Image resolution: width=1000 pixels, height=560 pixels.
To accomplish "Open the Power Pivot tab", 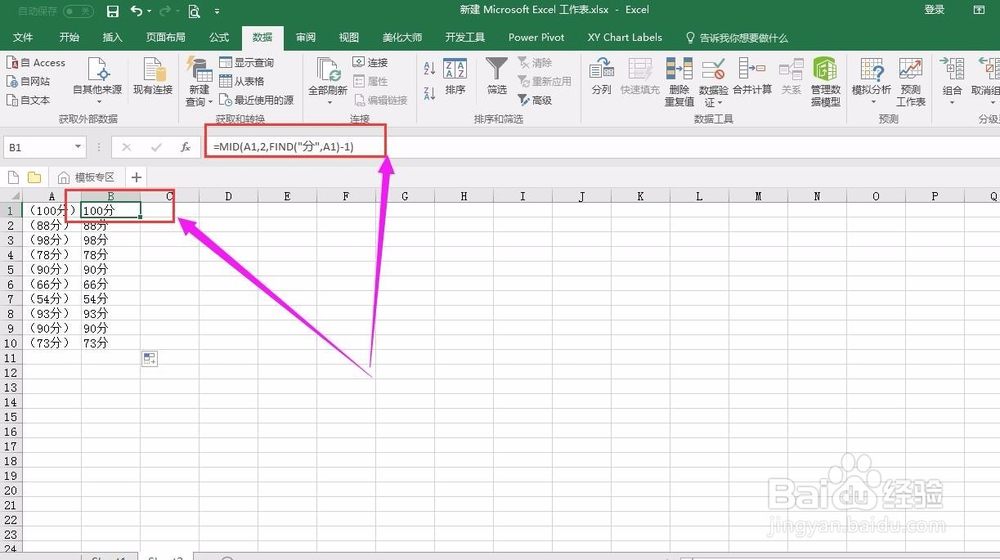I will [536, 38].
